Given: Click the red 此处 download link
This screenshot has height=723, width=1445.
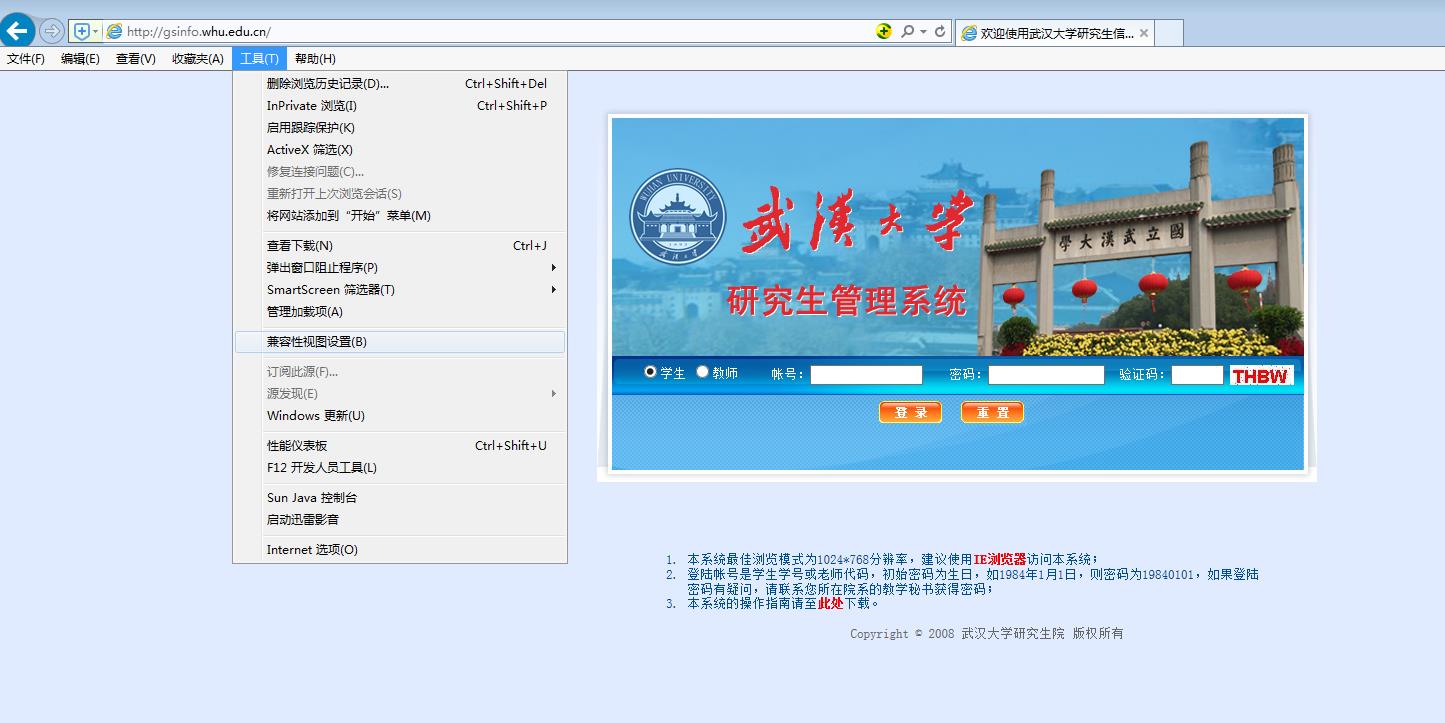Looking at the screenshot, I should point(830,603).
